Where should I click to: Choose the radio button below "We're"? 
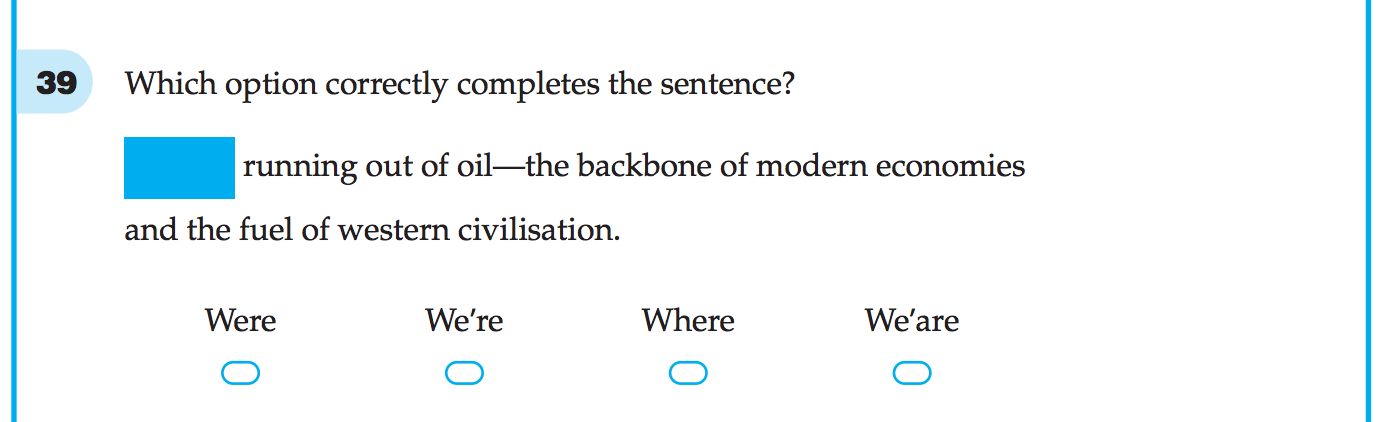(x=464, y=373)
